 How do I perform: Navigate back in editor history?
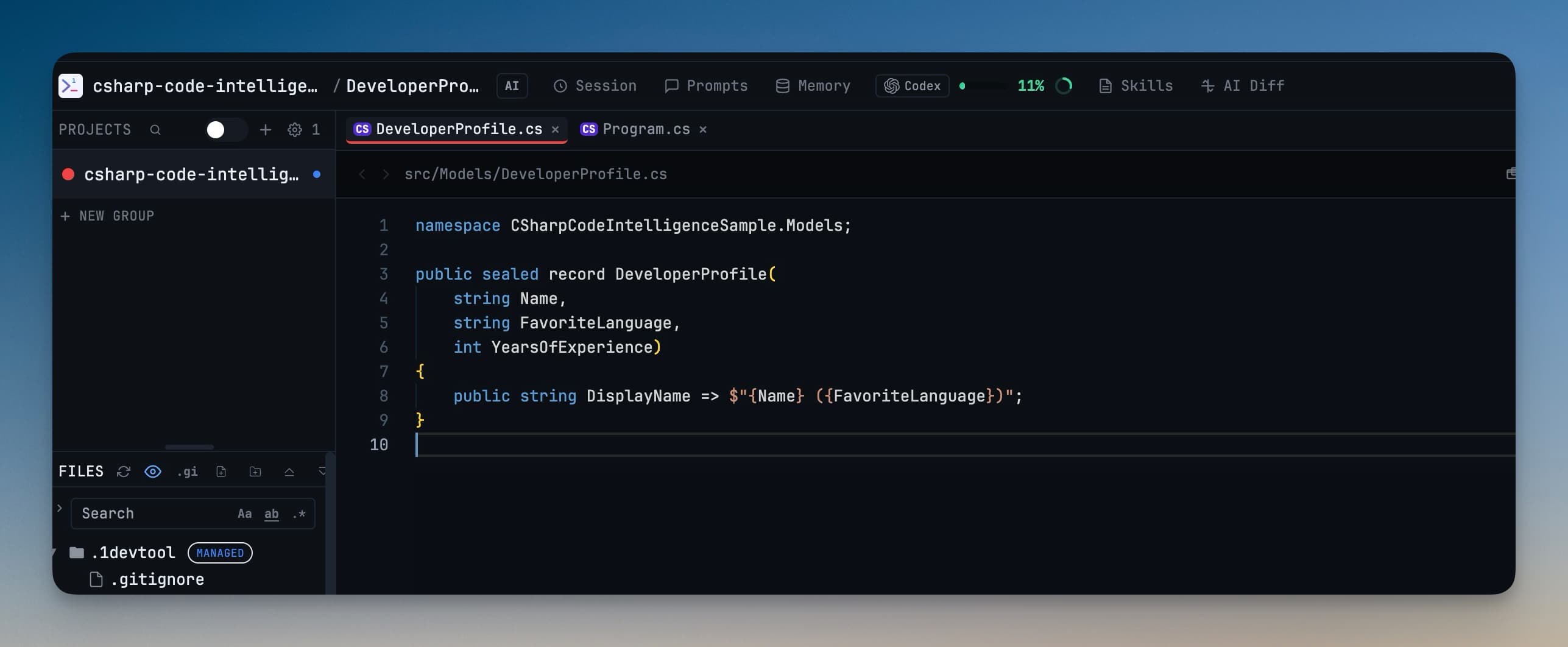coord(362,174)
